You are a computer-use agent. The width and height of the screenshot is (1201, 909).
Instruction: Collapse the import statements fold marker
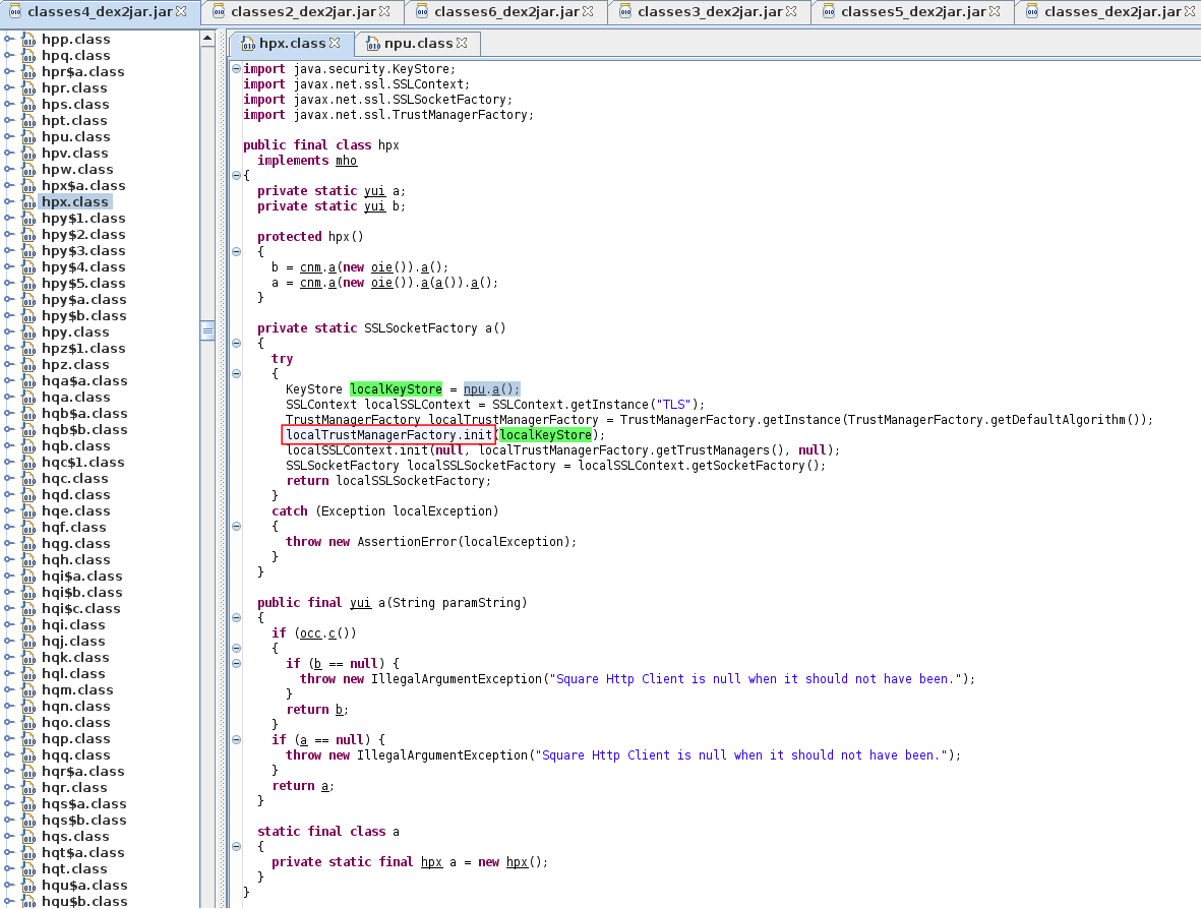(236, 69)
